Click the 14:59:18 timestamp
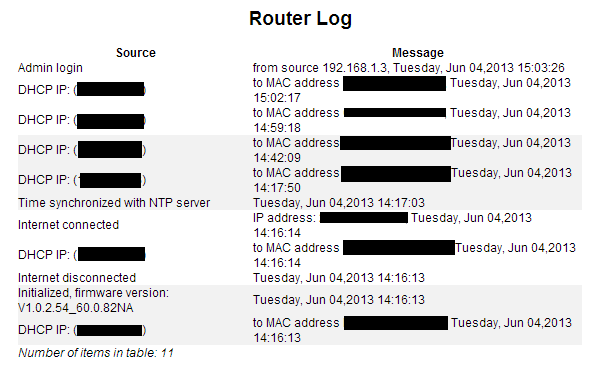The width and height of the screenshot is (599, 370). [x=277, y=128]
